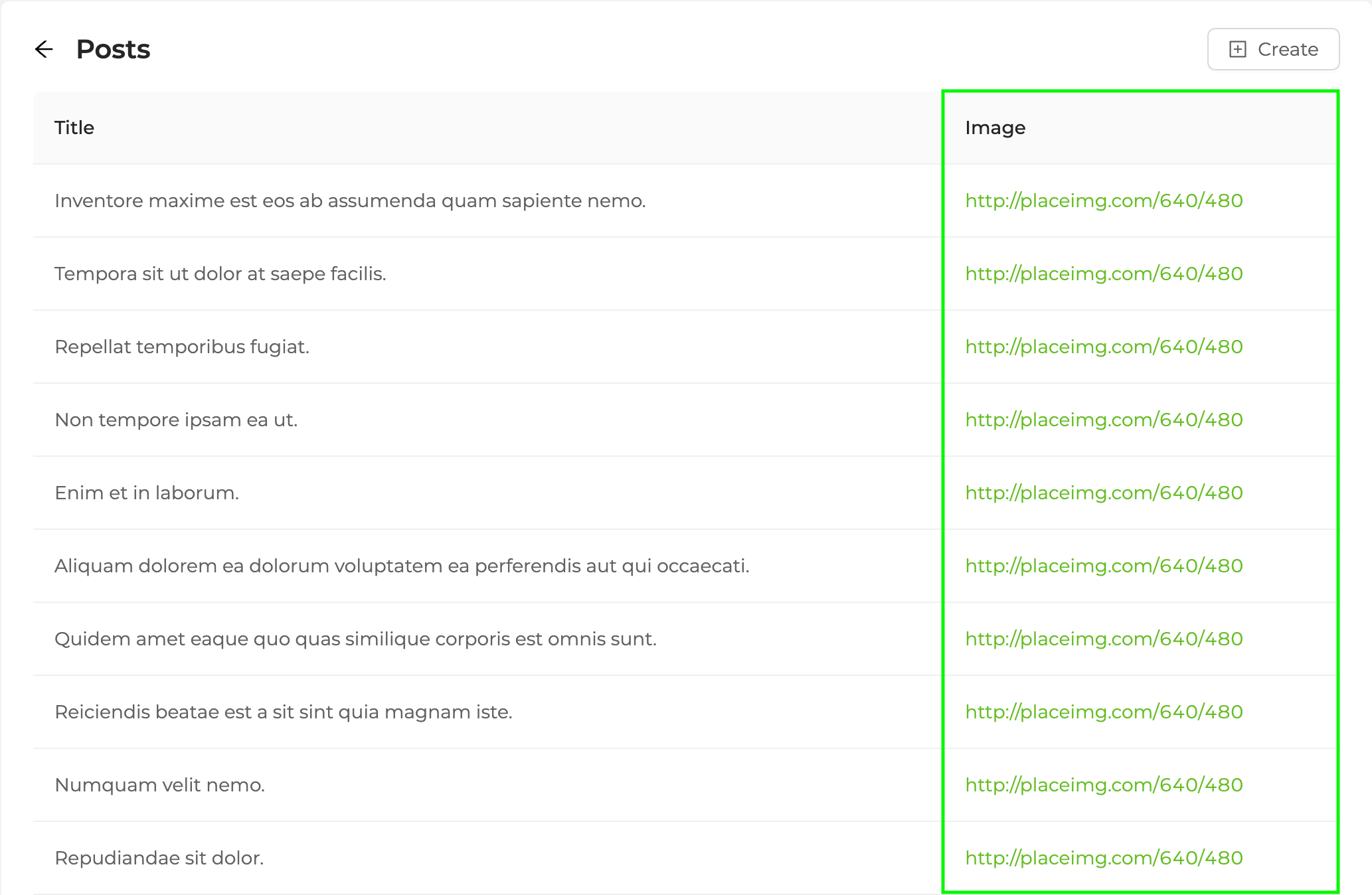Click the Title column header

[75, 127]
